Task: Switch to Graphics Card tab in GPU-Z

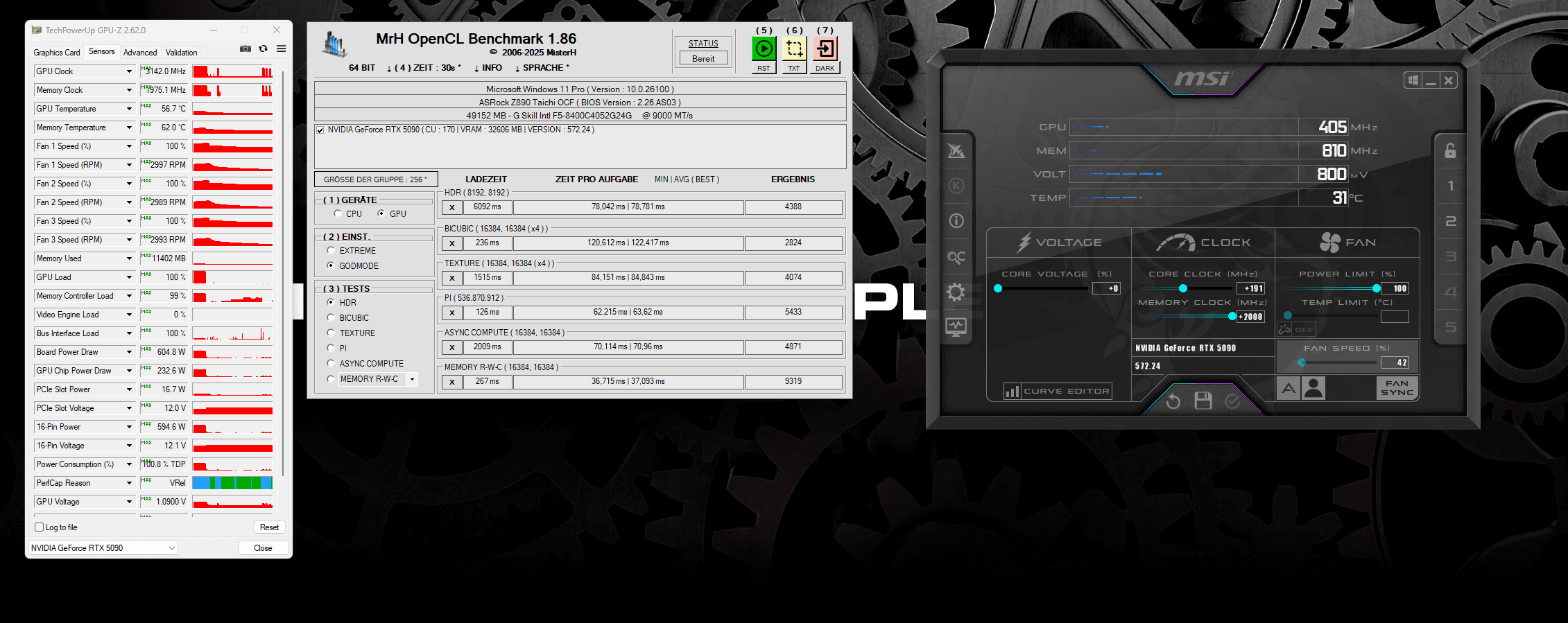Action: 57,53
